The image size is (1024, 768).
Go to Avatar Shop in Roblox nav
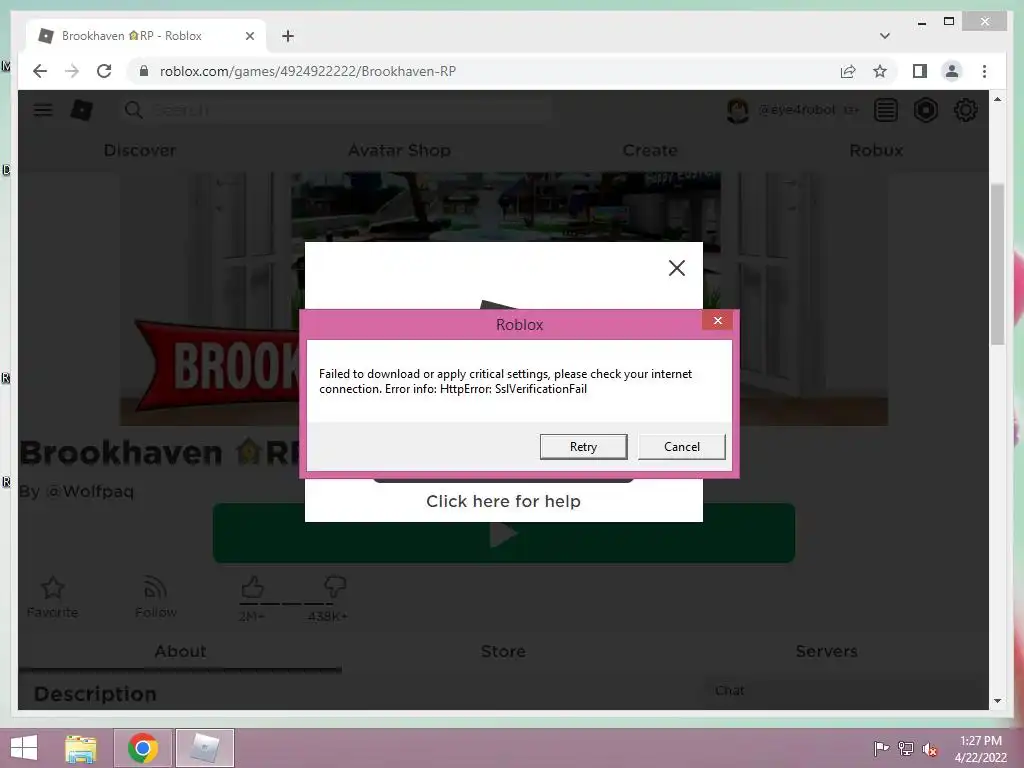point(399,150)
